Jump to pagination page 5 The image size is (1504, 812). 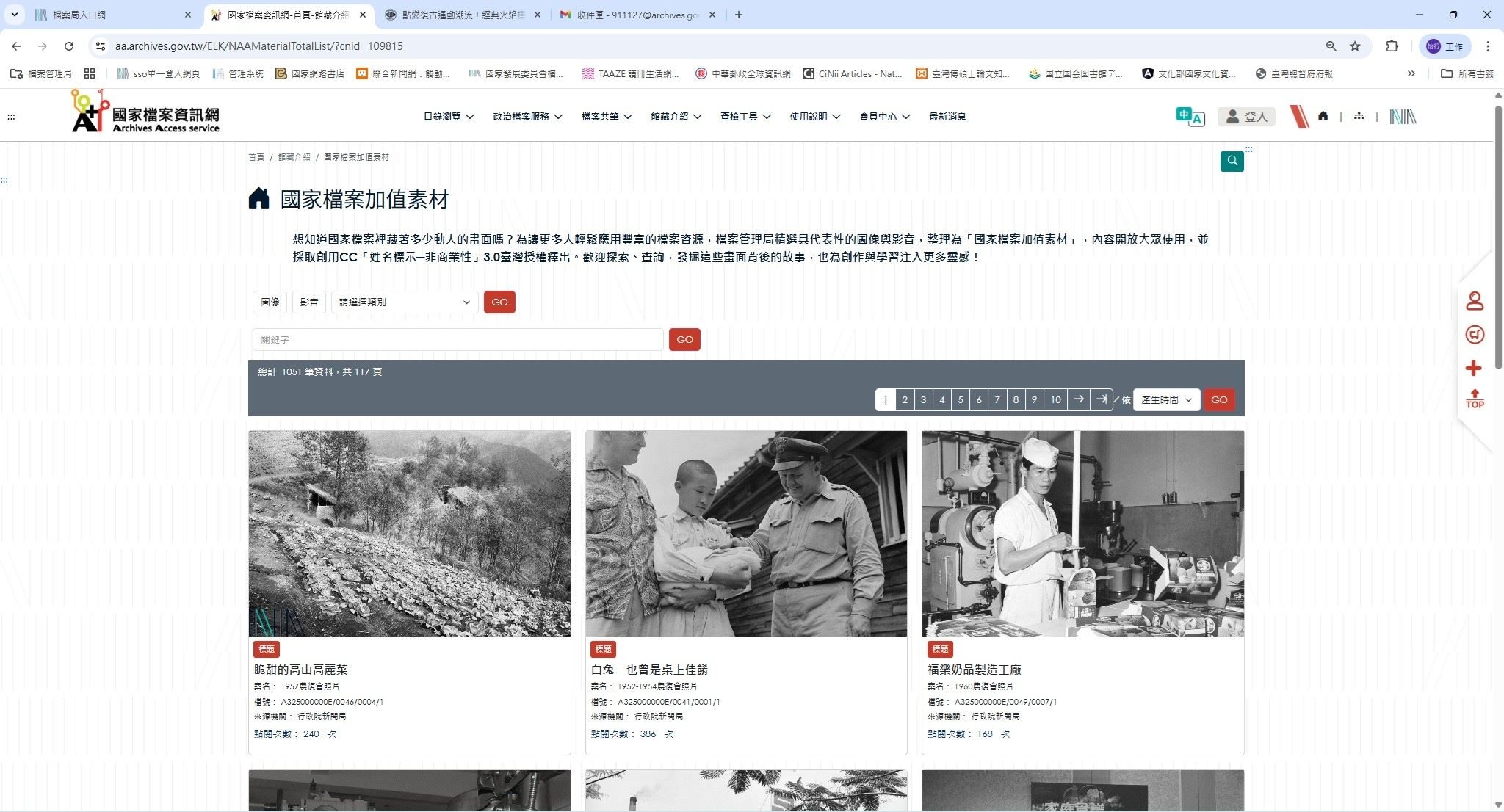(x=961, y=399)
